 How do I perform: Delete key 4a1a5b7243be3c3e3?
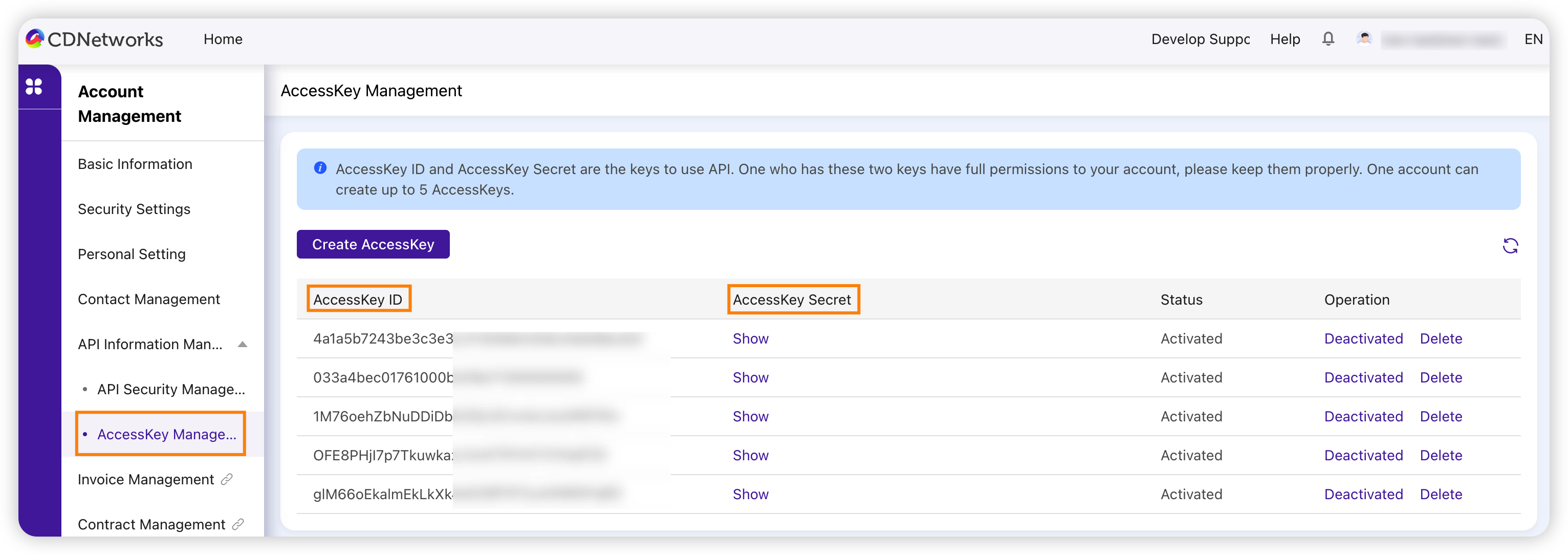[x=1441, y=339]
